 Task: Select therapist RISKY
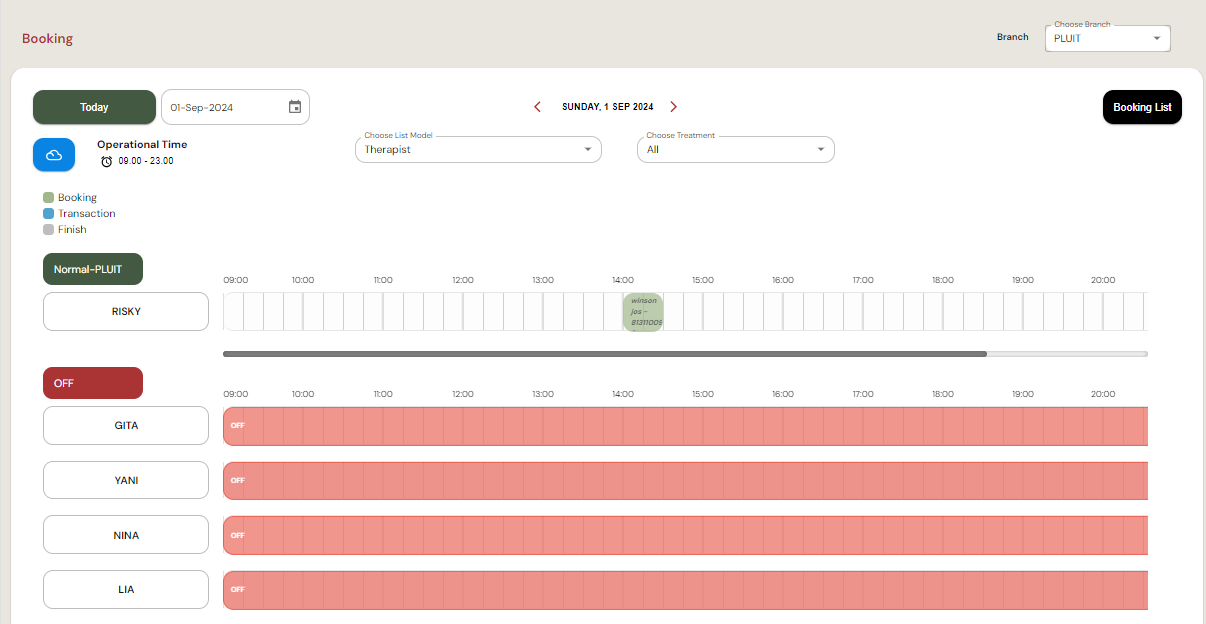[126, 312]
